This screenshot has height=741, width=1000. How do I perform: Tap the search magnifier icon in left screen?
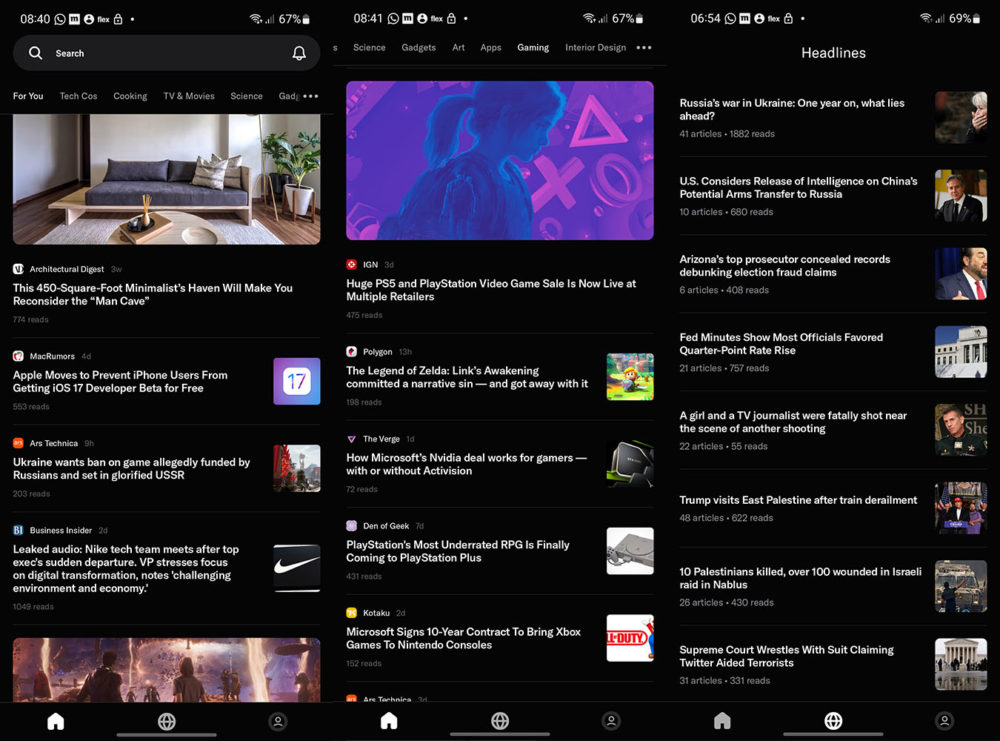point(36,53)
